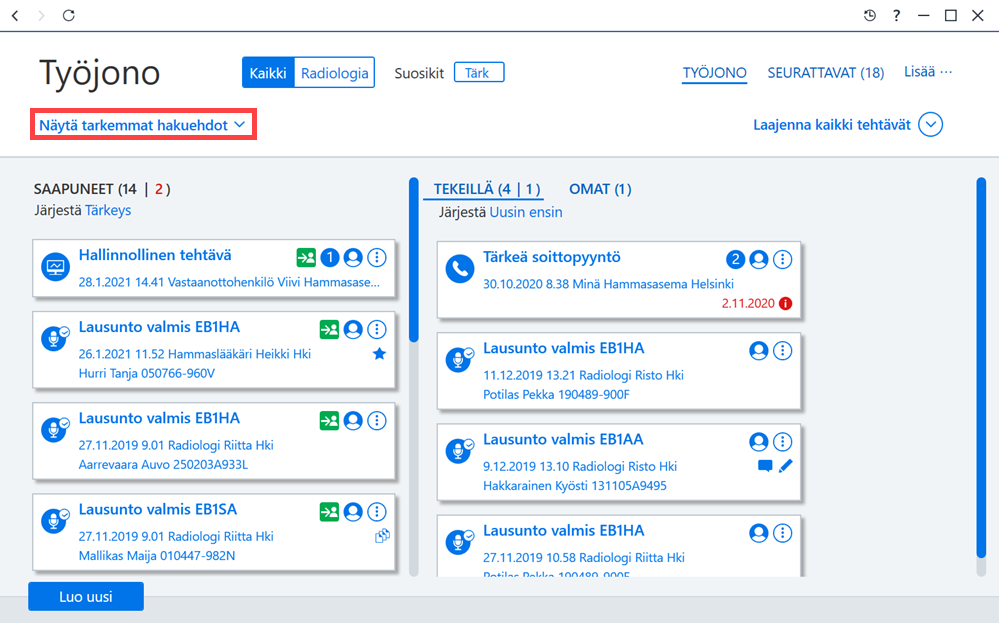The image size is (999, 623).
Task: Click the star icon on Hurri Tanja task
Action: (379, 354)
